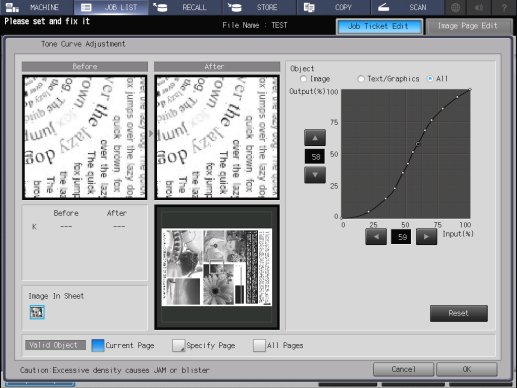This screenshot has width=517, height=388.
Task: Click the full page preview thumbnail
Action: click(x=217, y=267)
